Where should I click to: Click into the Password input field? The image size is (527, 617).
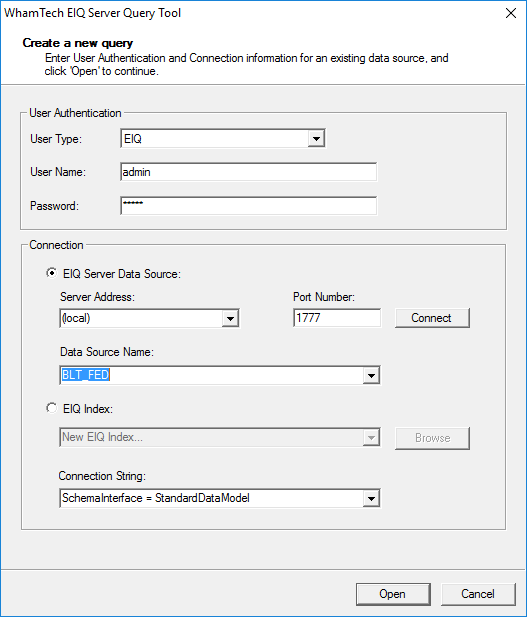pyautogui.click(x=248, y=206)
